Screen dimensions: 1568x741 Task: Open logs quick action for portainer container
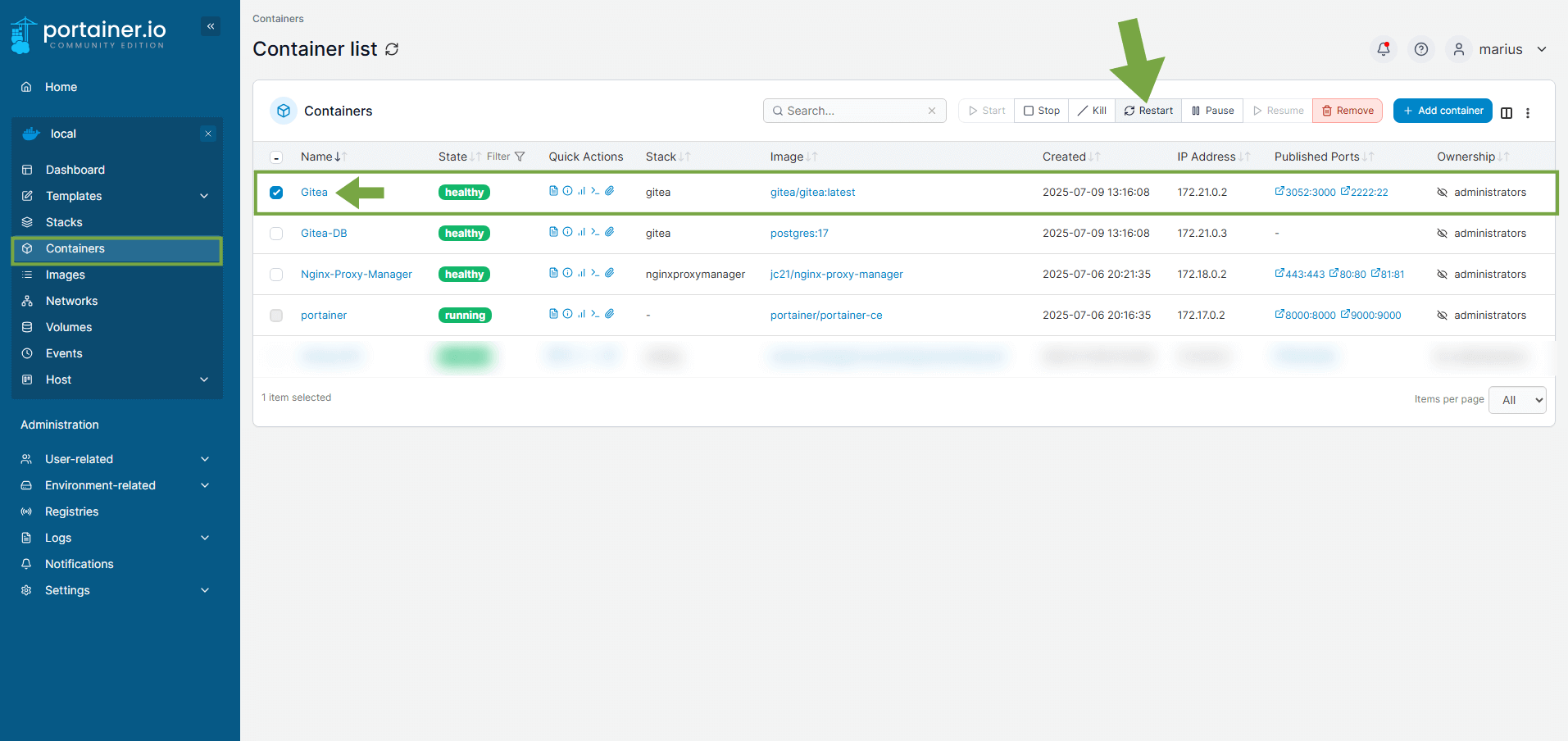tap(553, 314)
